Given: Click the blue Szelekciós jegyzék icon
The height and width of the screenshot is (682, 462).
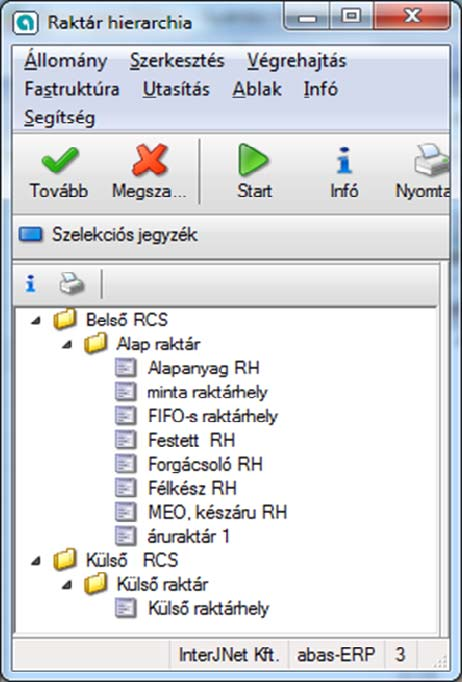Looking at the screenshot, I should tap(30, 234).
